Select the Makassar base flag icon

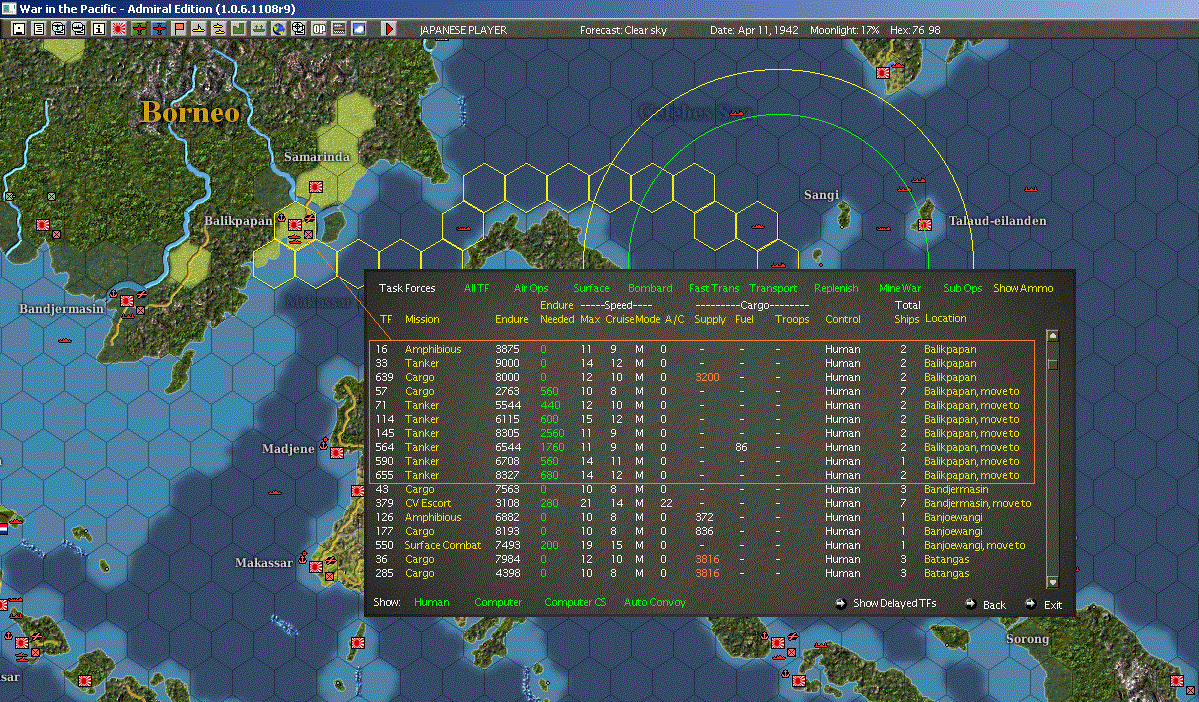315,567
